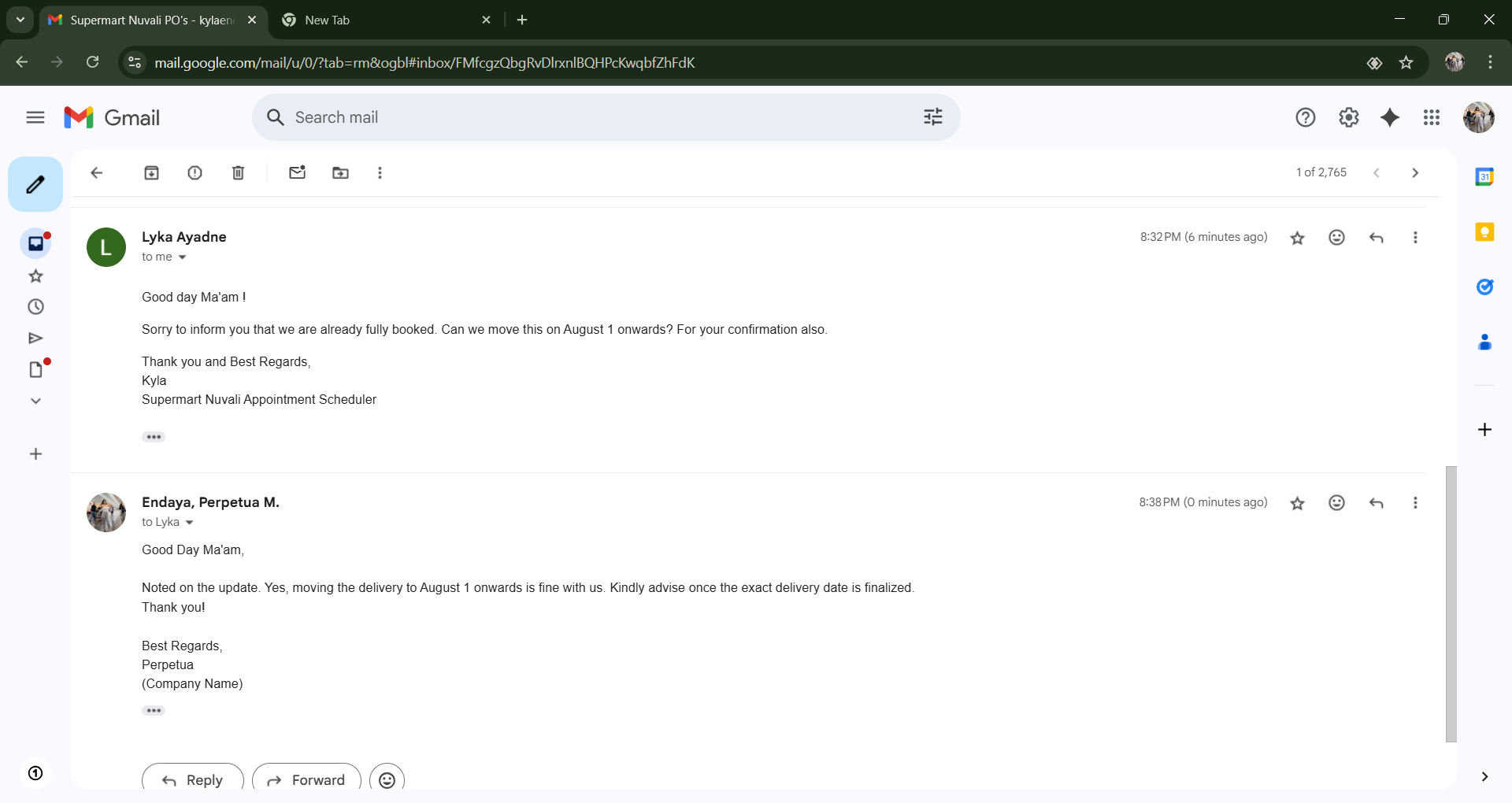Get add-ons with side panel plus

point(1484,429)
